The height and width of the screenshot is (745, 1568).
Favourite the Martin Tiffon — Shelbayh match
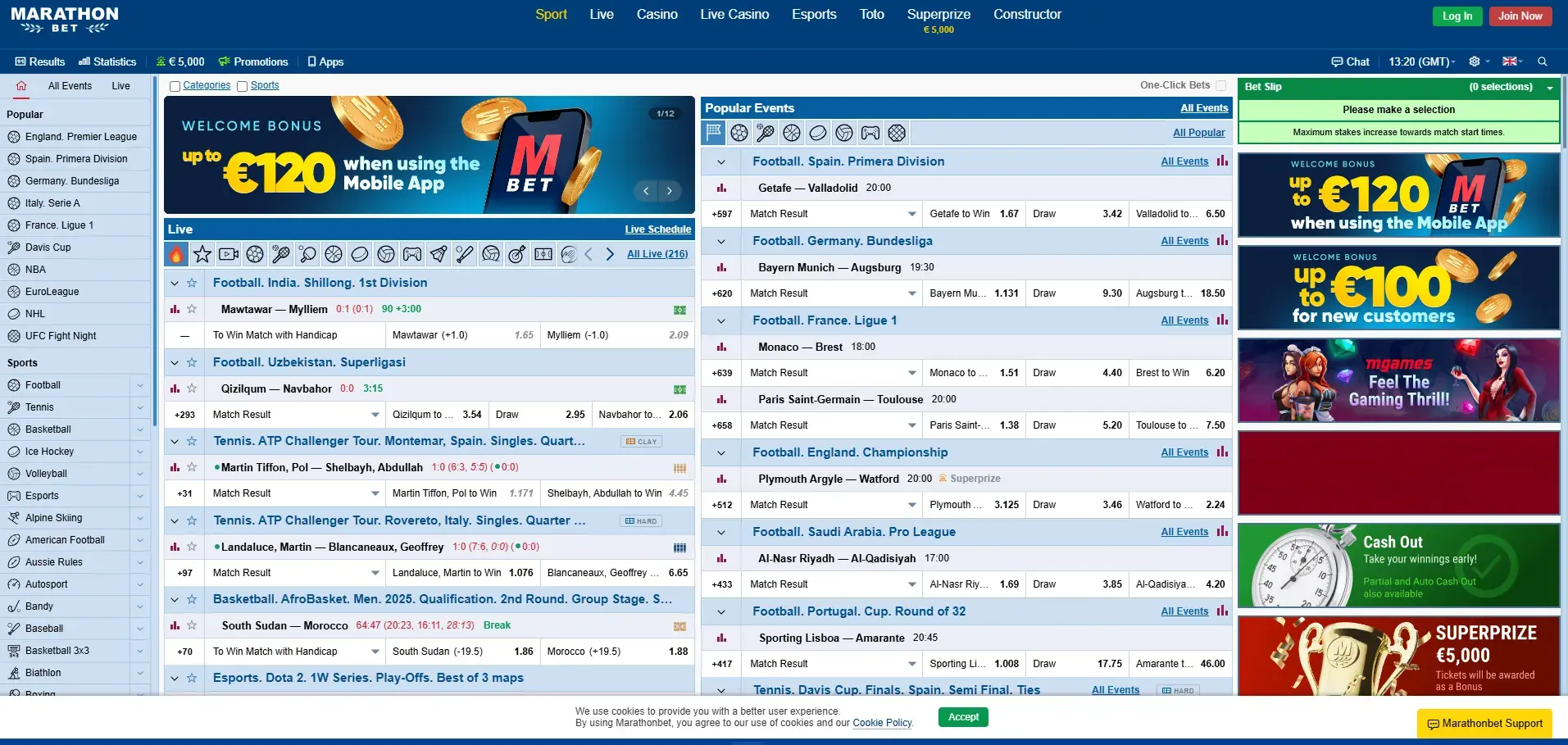tap(192, 467)
